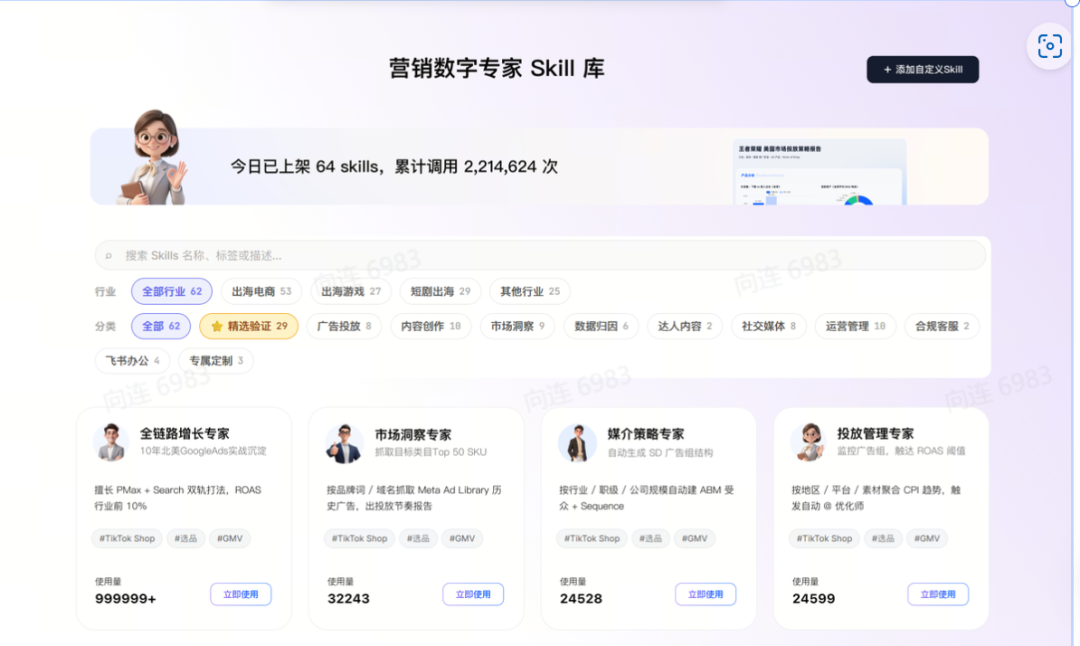Click the 全链路增长专家 avatar

click(111, 442)
